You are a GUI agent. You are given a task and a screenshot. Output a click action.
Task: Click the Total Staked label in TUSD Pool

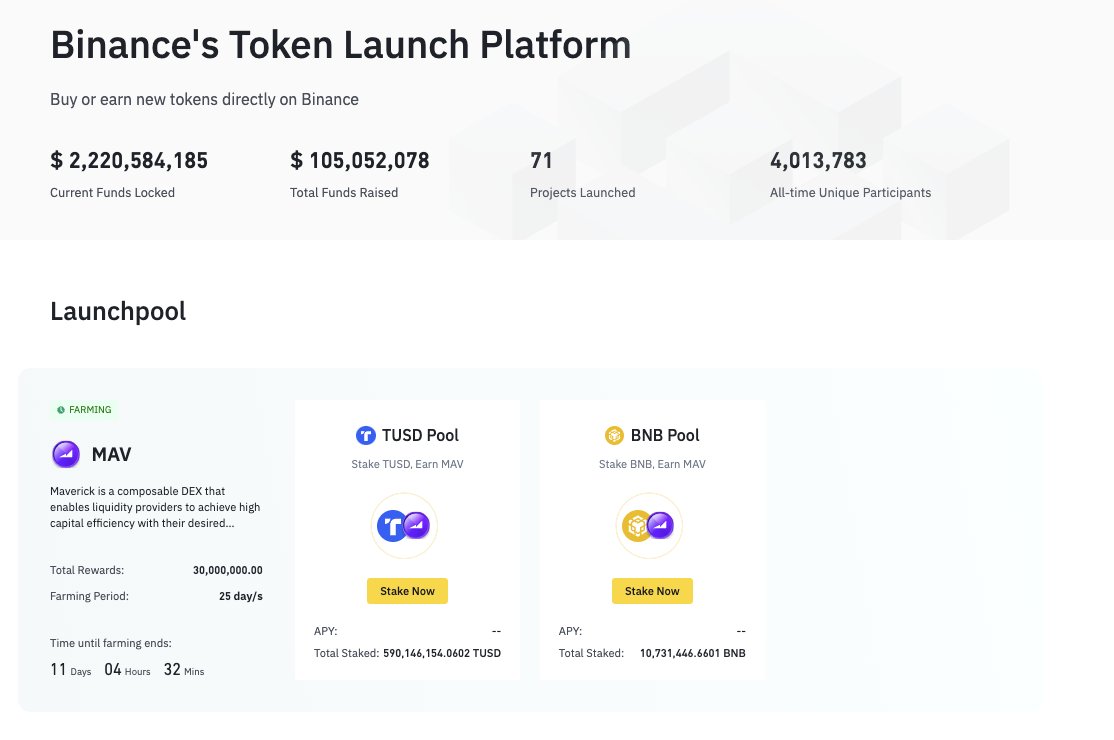pos(346,653)
